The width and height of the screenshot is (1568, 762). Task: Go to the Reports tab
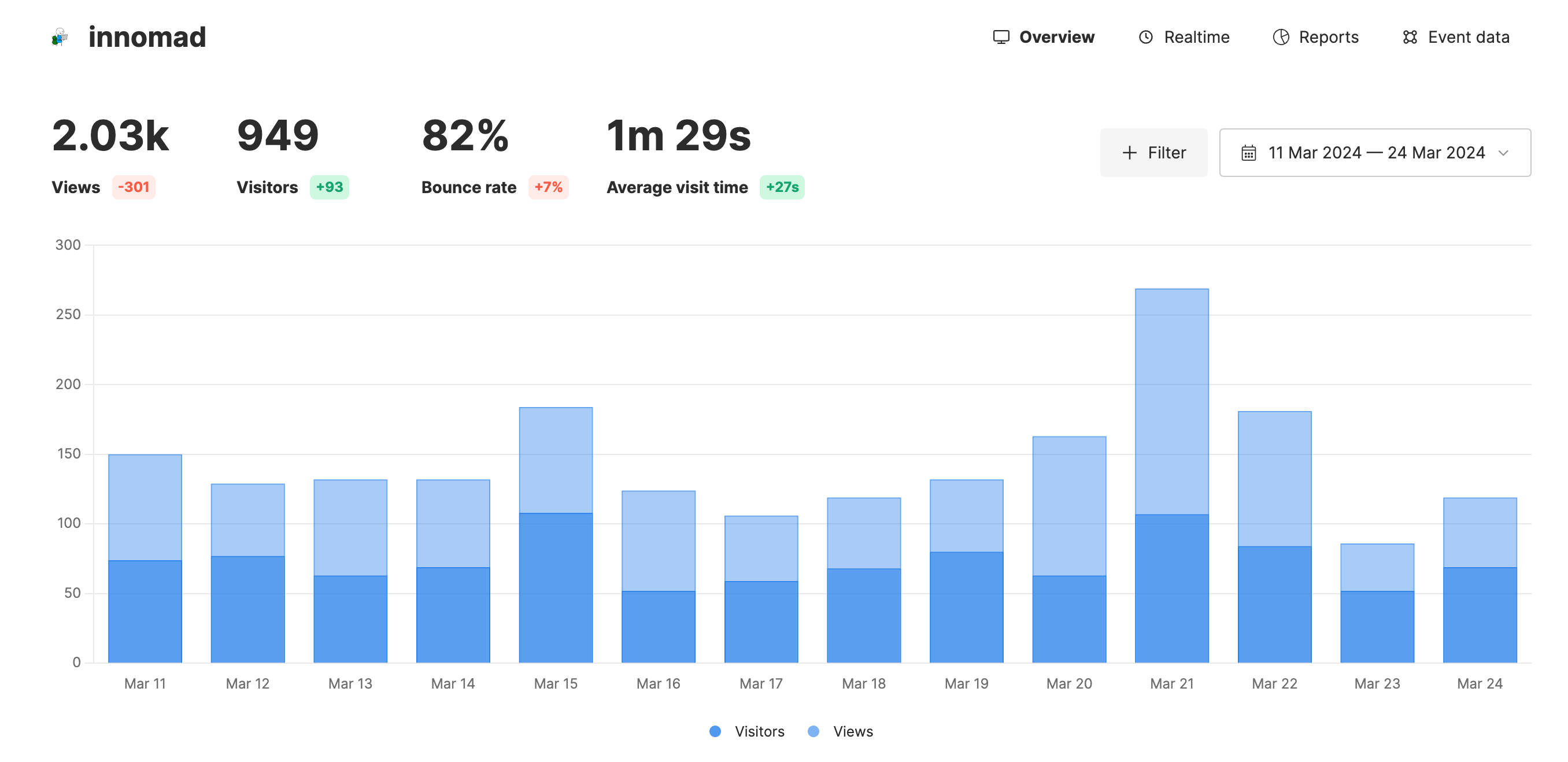[x=1315, y=37]
